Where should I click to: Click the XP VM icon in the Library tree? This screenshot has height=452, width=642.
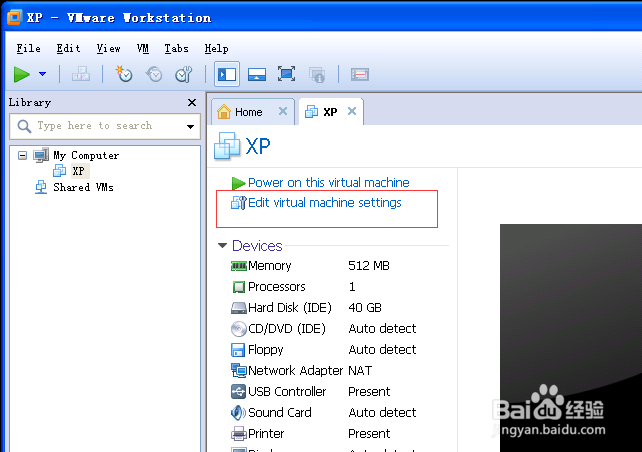(x=60, y=171)
